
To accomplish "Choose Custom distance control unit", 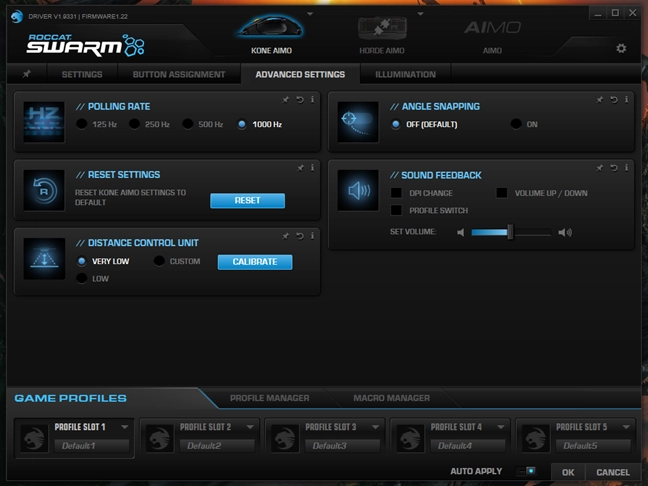I will click(x=159, y=261).
